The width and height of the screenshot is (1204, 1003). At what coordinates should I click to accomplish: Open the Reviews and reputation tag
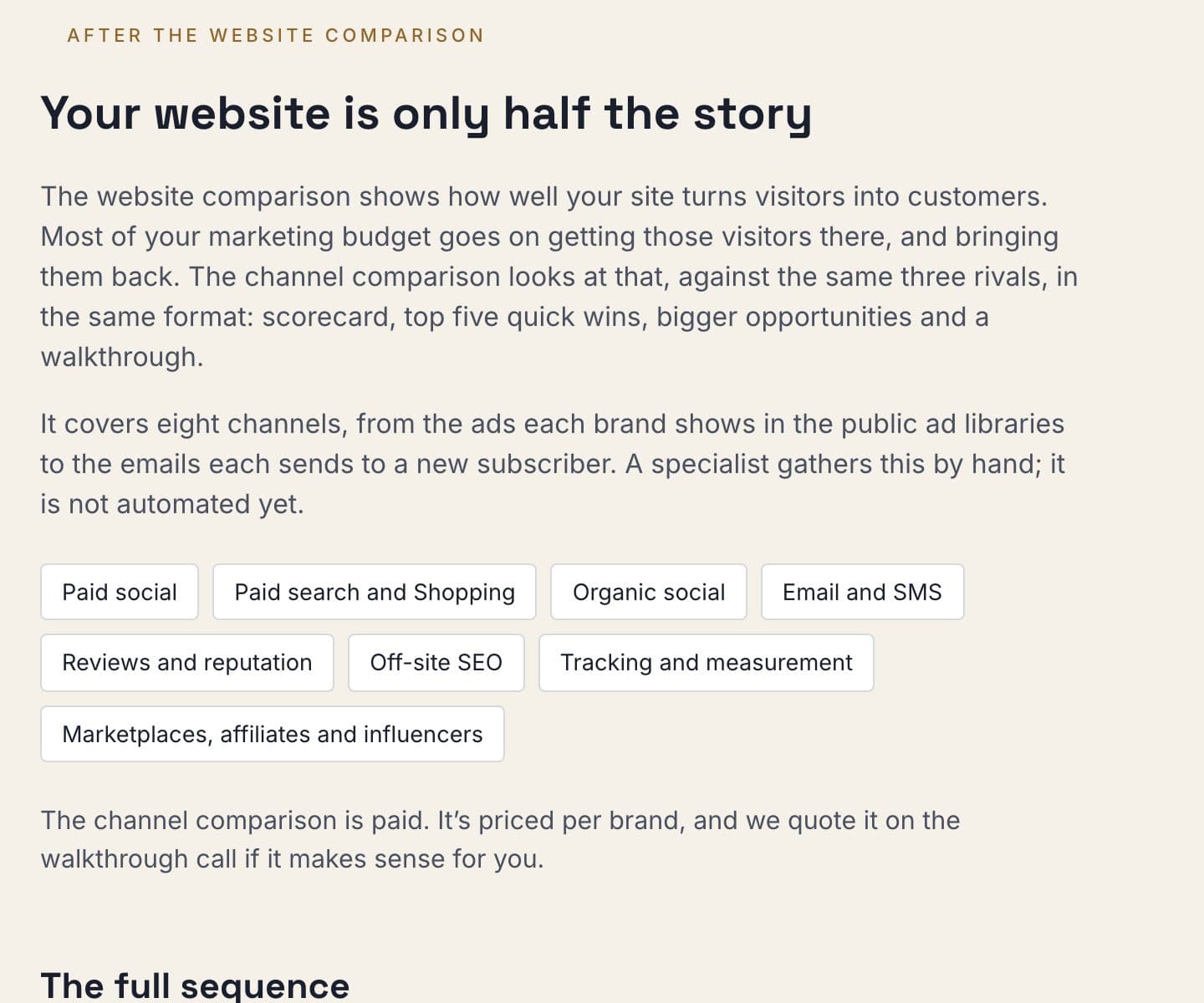(x=187, y=663)
